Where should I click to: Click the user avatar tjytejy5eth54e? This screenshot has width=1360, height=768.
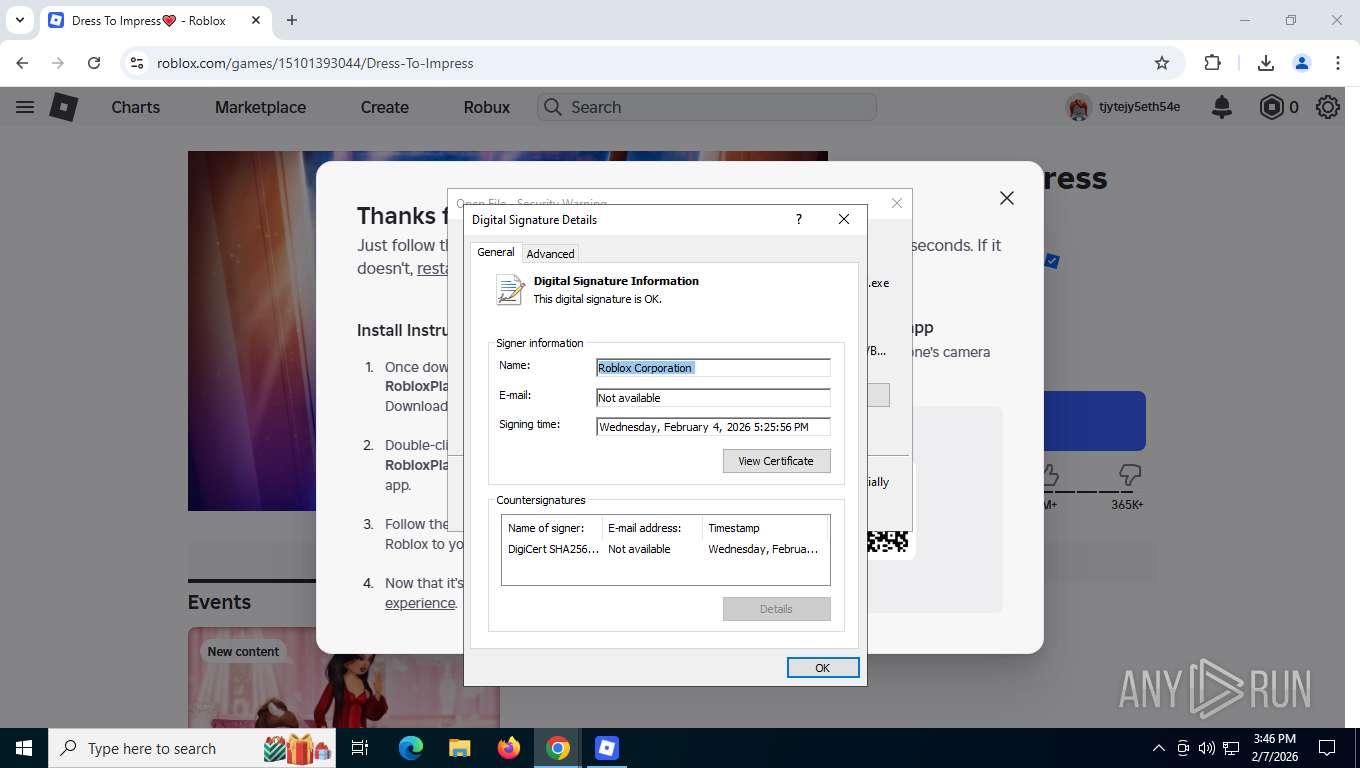pyautogui.click(x=1078, y=107)
